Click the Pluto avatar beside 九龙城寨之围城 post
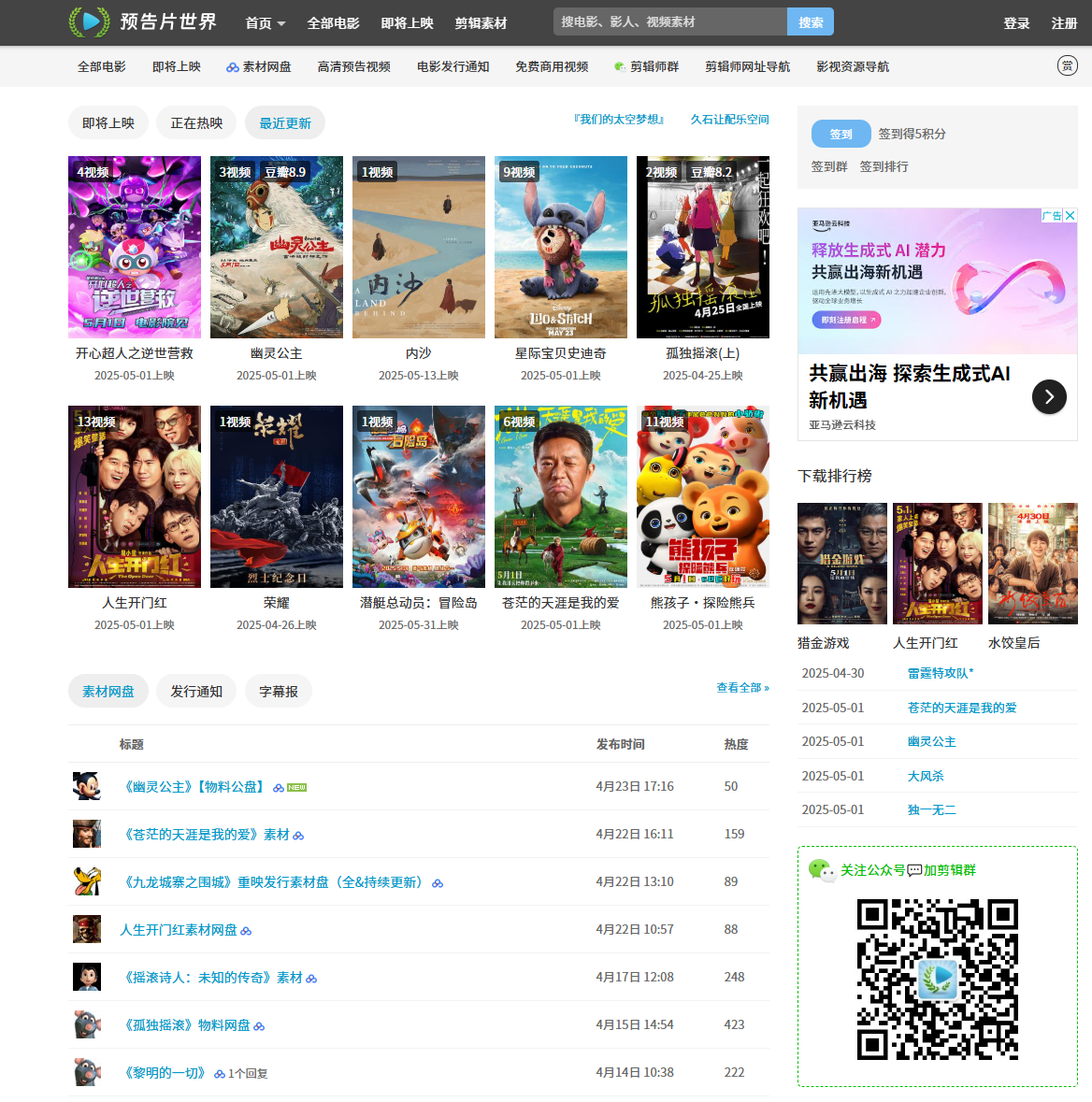Viewport: 1092px width, 1102px height. click(87, 881)
